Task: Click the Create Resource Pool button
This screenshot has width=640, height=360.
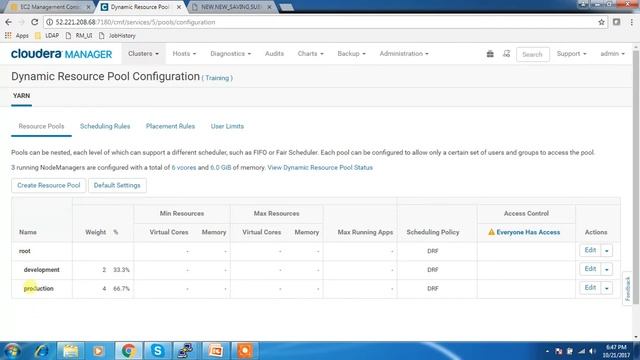Action: pyautogui.click(x=49, y=185)
